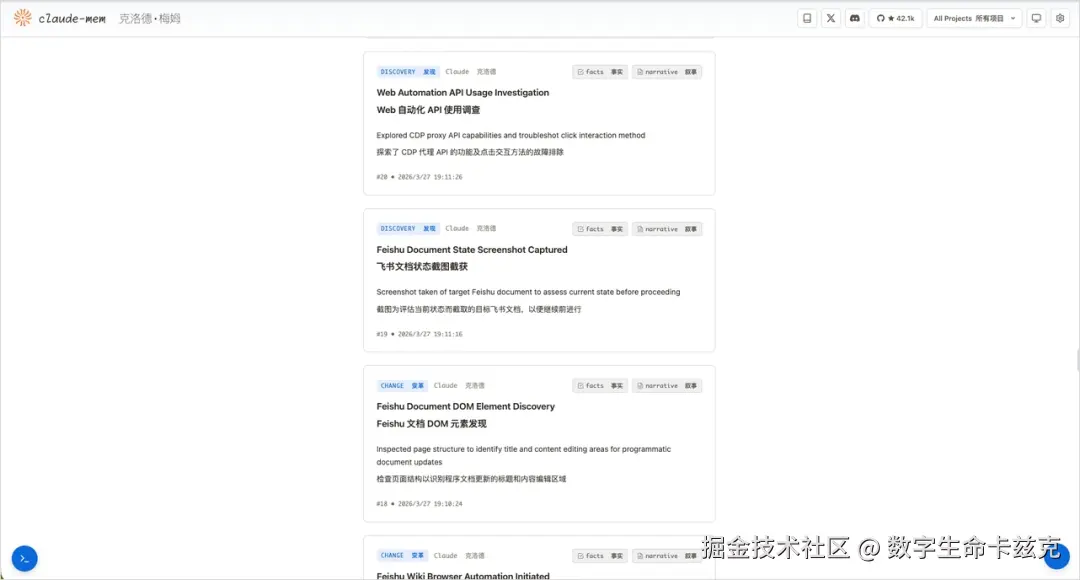The image size is (1080, 580).
Task: Click the mobile device view icon
Action: coord(807,18)
